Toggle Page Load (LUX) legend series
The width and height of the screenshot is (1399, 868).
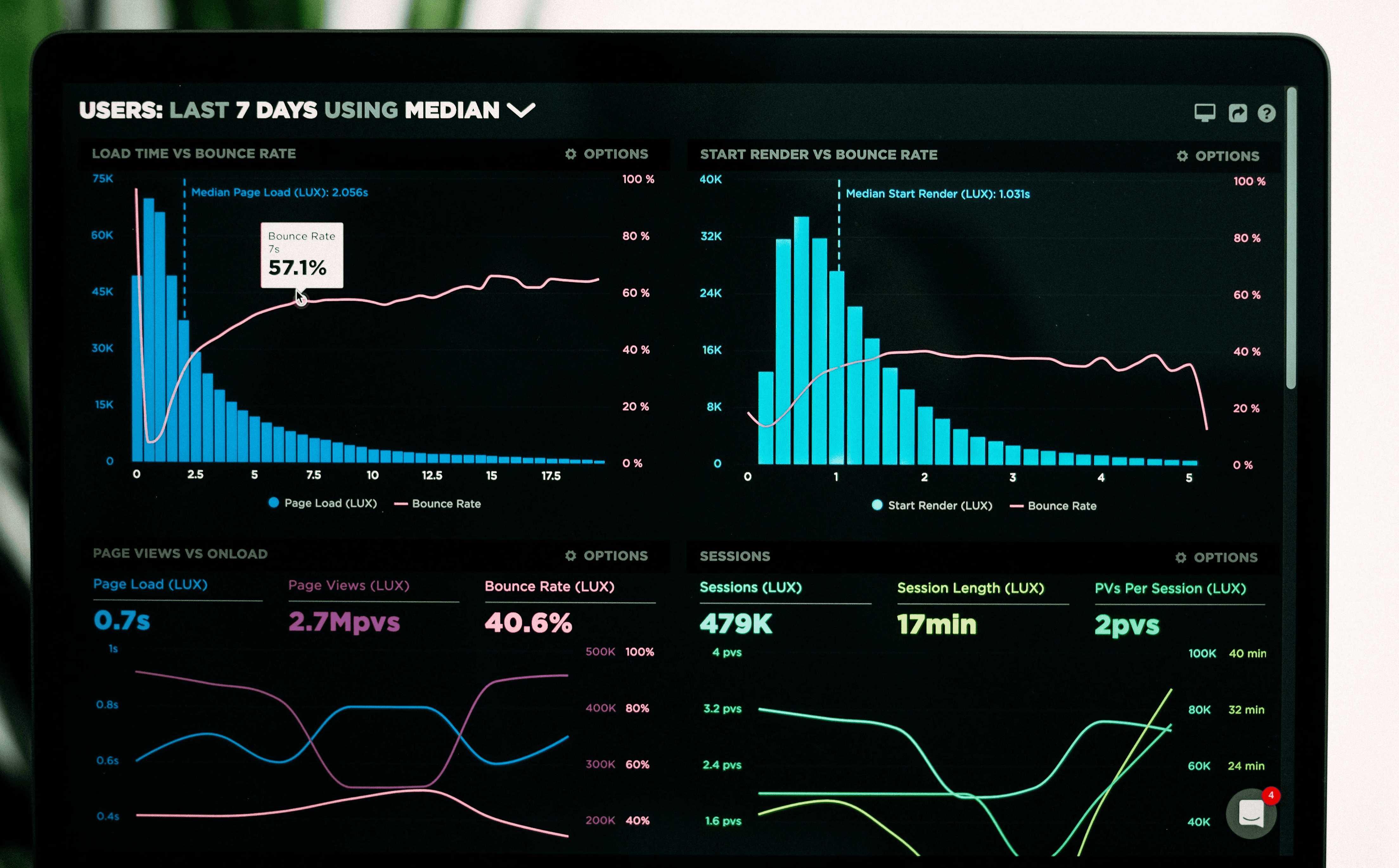[x=323, y=503]
